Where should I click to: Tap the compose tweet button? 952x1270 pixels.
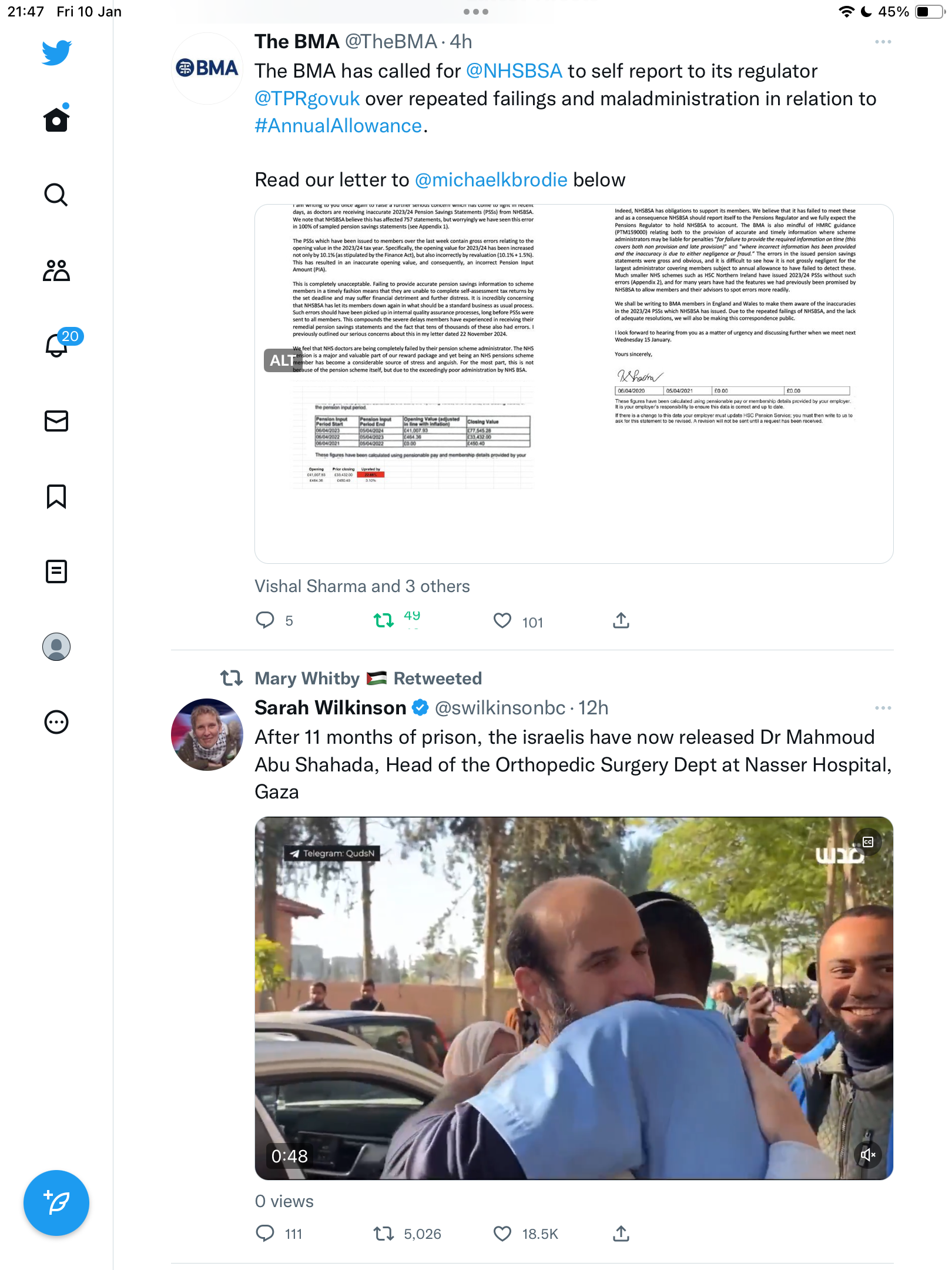pos(56,1203)
